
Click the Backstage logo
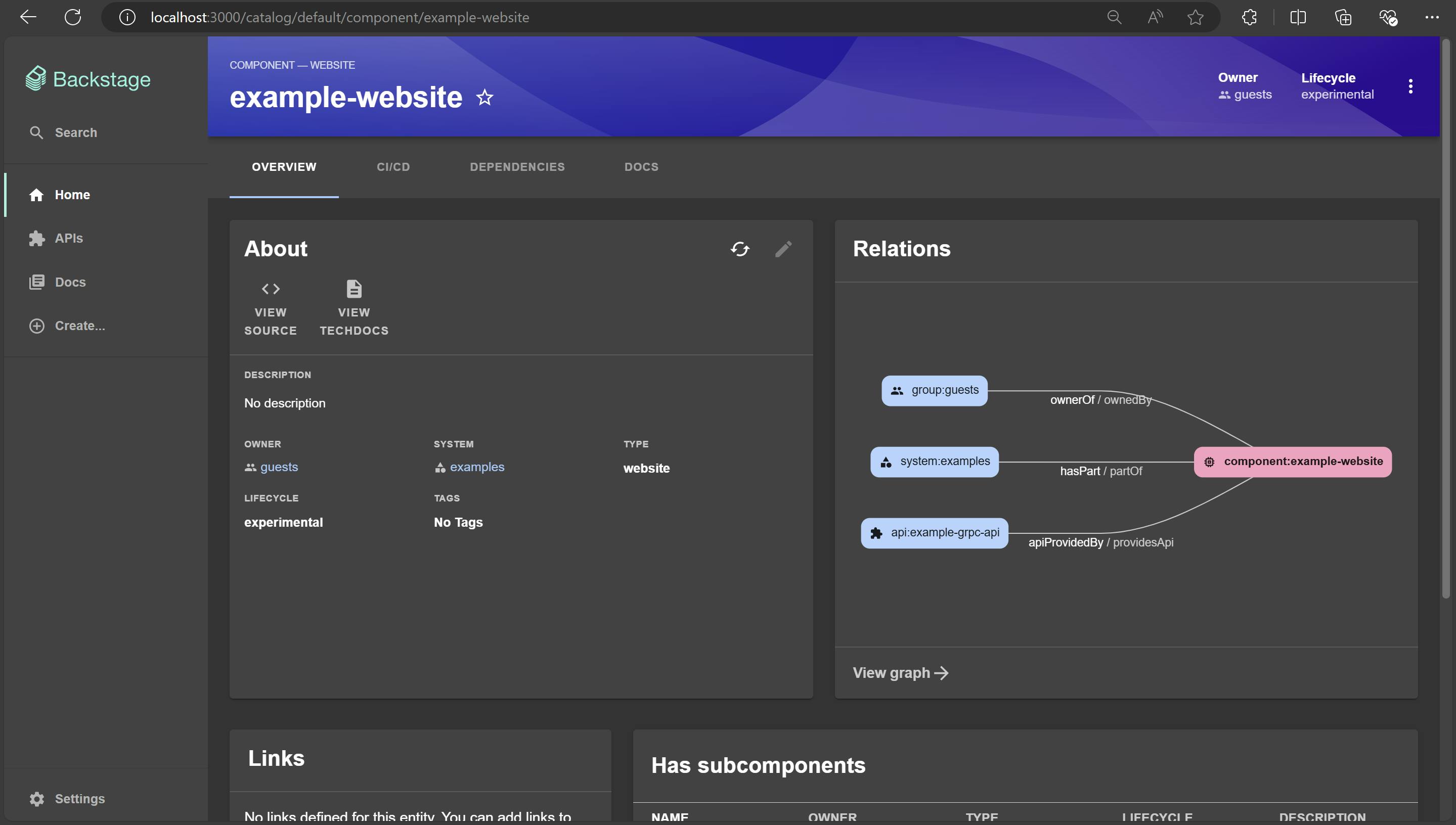tap(88, 79)
